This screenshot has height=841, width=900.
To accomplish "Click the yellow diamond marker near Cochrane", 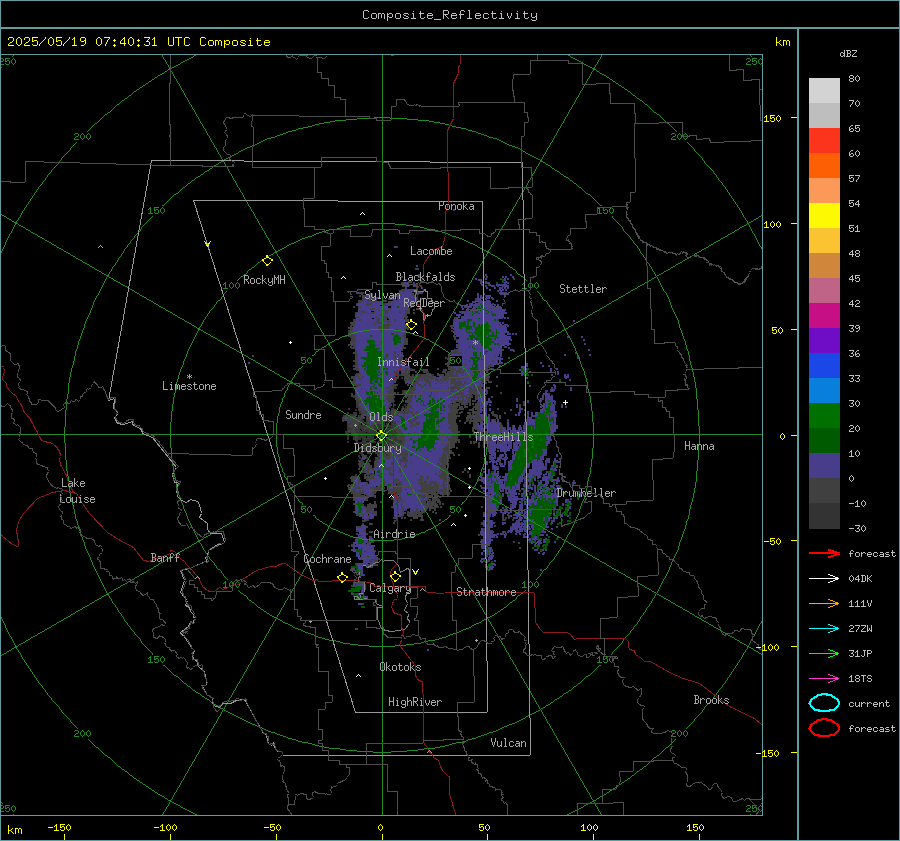I will (x=342, y=578).
